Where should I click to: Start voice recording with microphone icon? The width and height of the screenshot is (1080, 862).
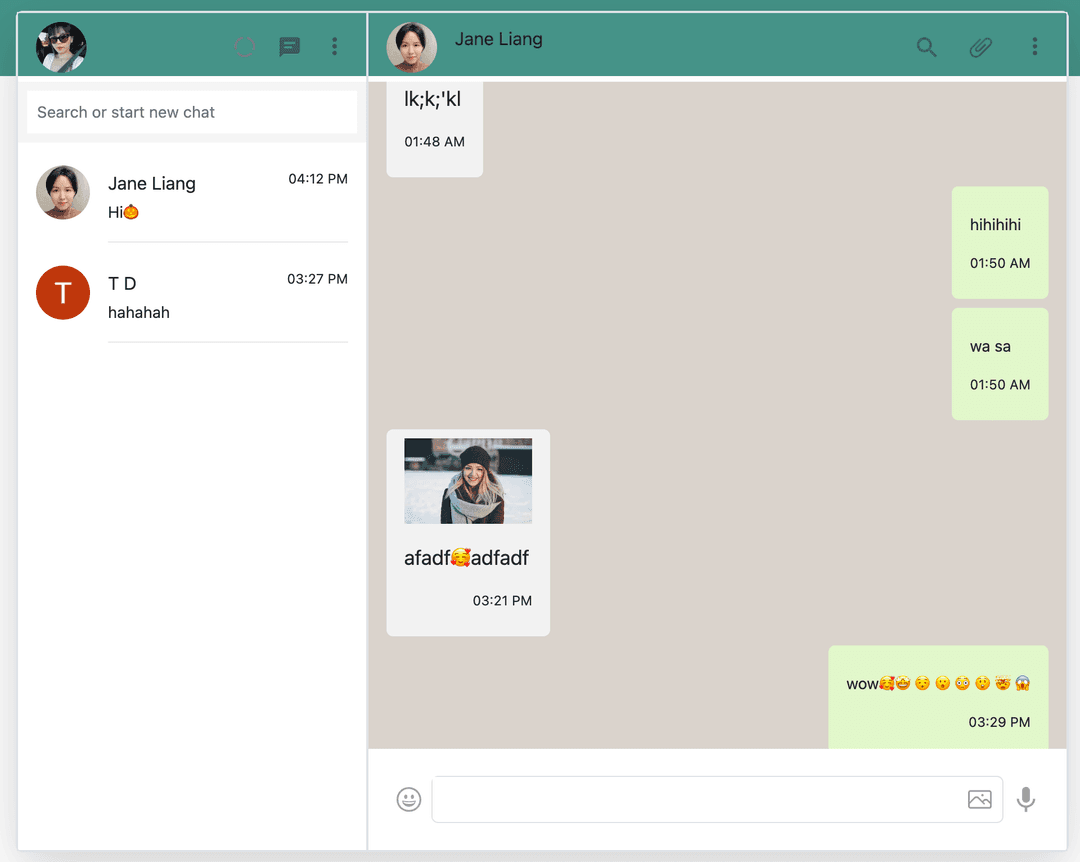point(1026,799)
